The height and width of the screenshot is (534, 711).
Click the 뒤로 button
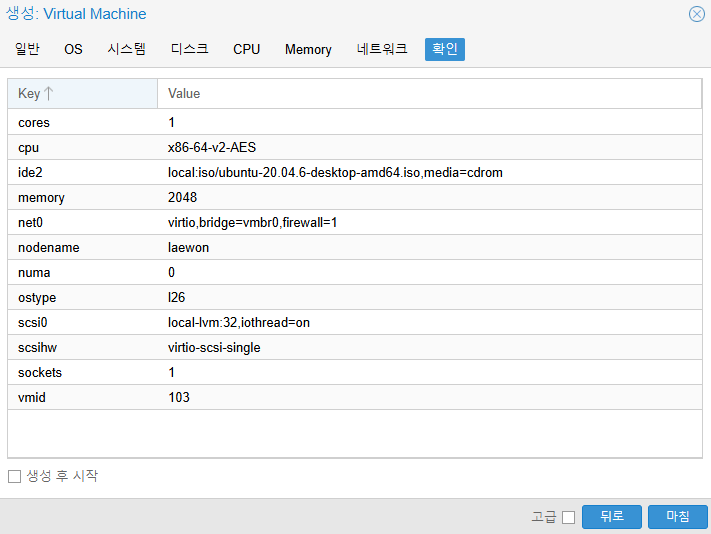(612, 517)
